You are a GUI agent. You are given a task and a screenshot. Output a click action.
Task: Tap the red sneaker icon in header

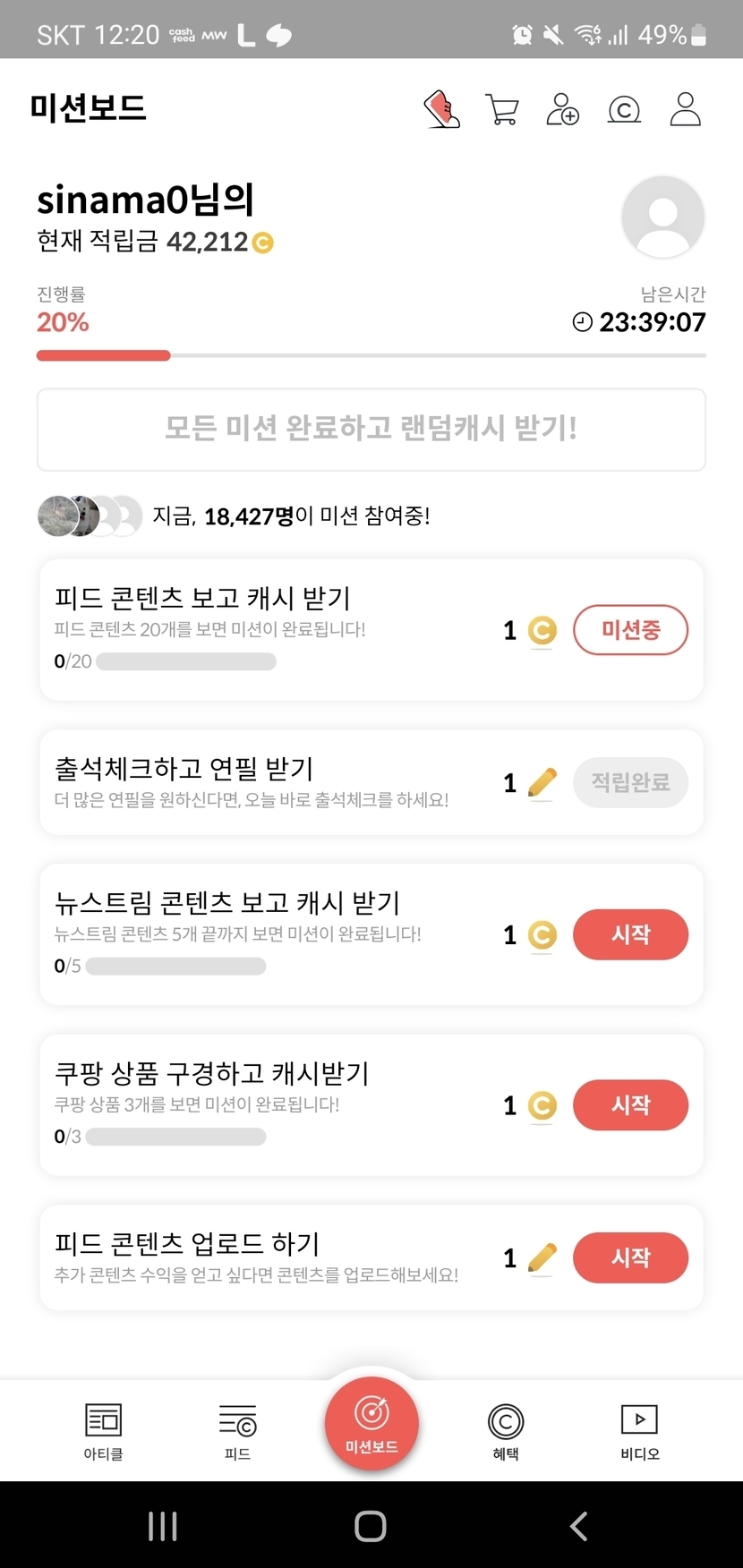point(441,110)
